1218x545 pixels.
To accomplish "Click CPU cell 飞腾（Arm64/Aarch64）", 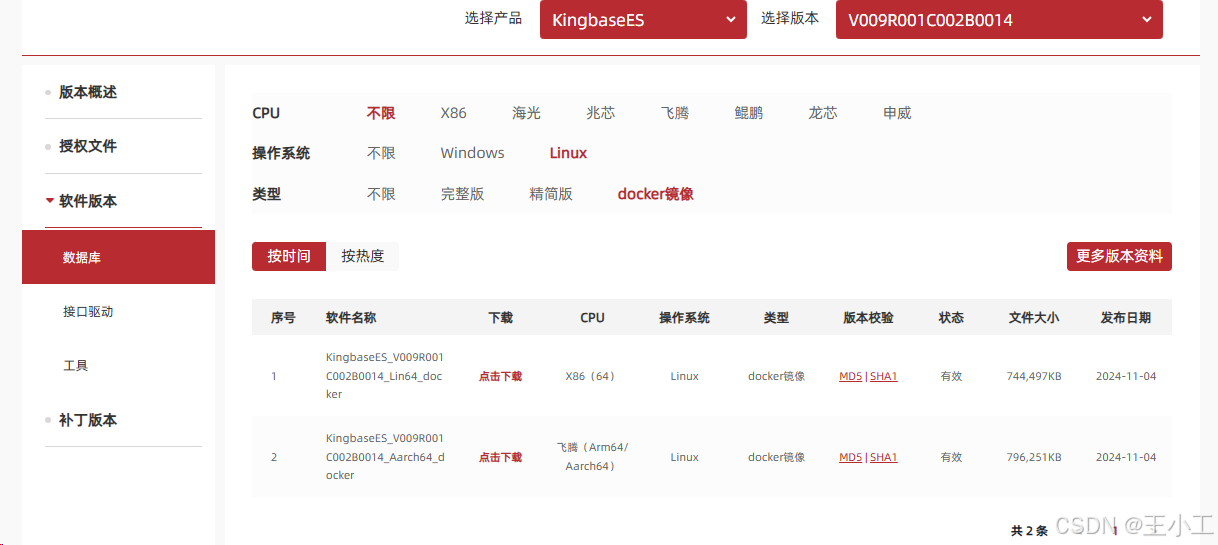I will (x=592, y=457).
